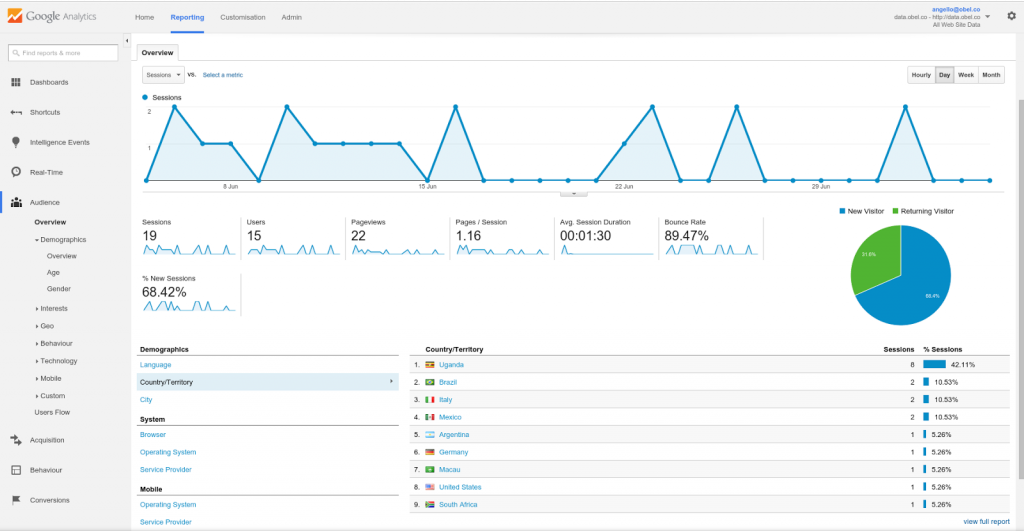Screen dimensions: 1024x531
Task: Click the Brazil flag icon
Action: 430,382
